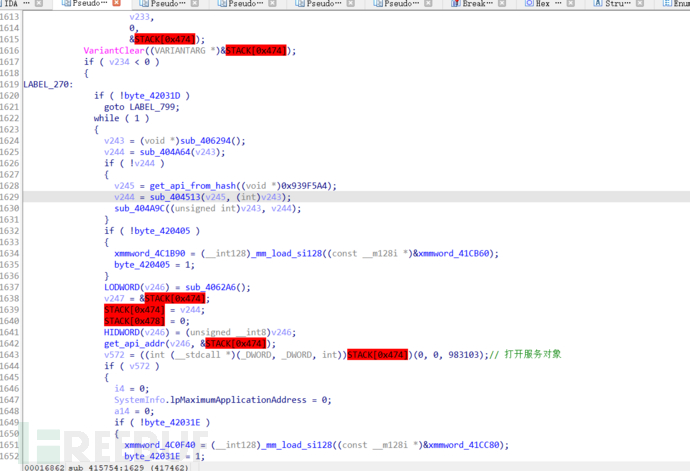Click the sub_406294 function call
Viewport: 690px width, 471px height.
(x=206, y=141)
